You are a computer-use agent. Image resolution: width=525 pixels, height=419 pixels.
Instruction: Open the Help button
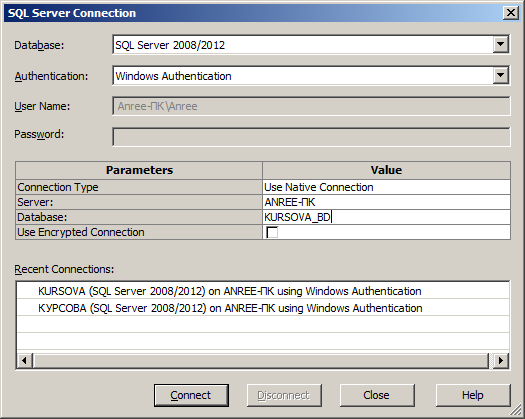click(x=473, y=395)
